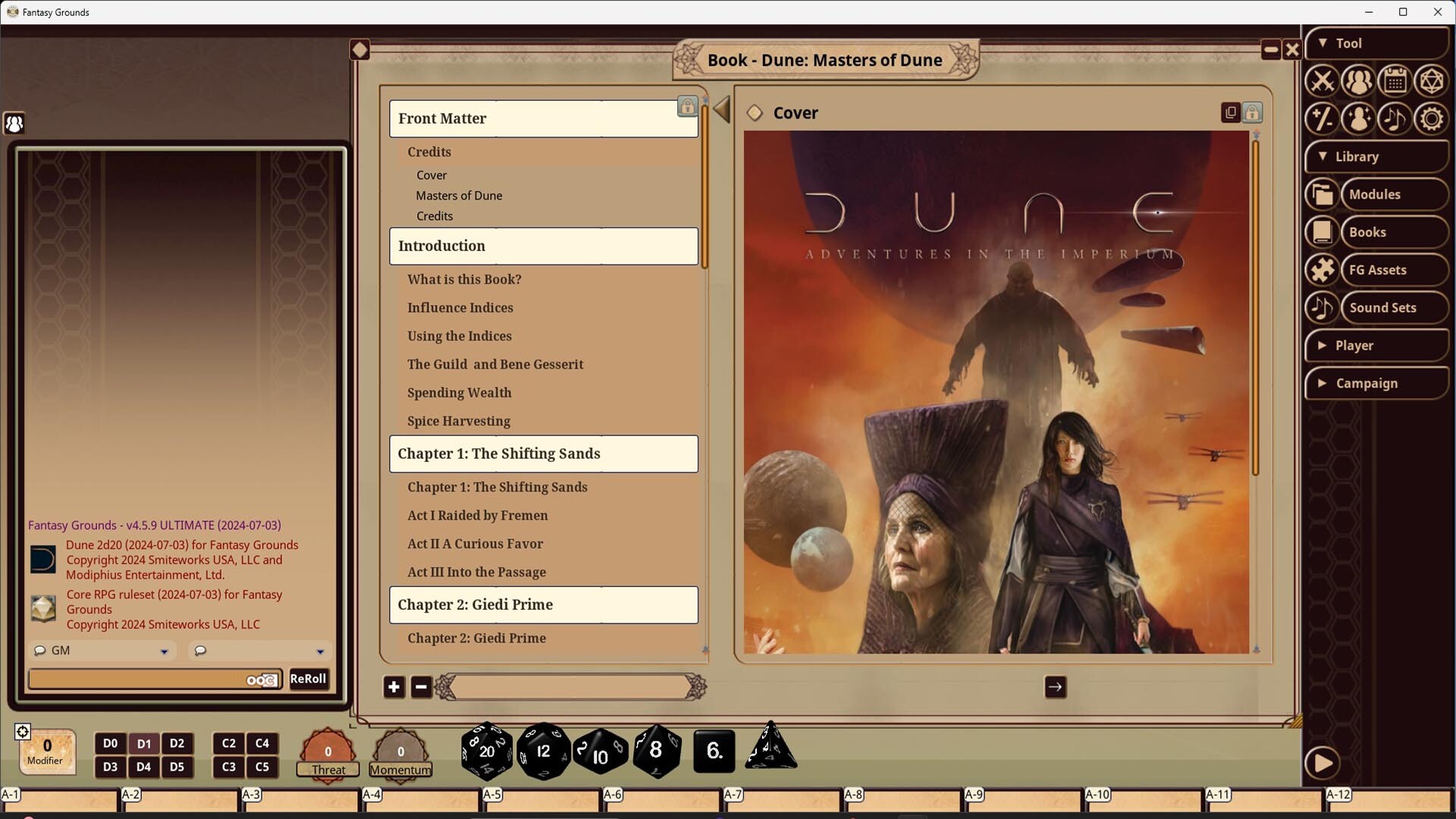
Task: Open the Dice Tower d20 icon
Action: click(1432, 81)
